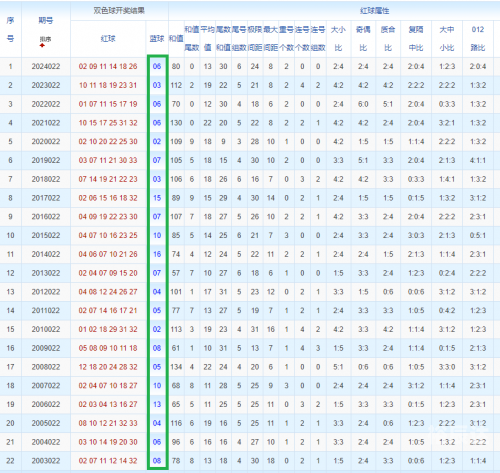Click sum value 57 in row 2013022
Viewport: 500px width, 473px height.
point(176,273)
